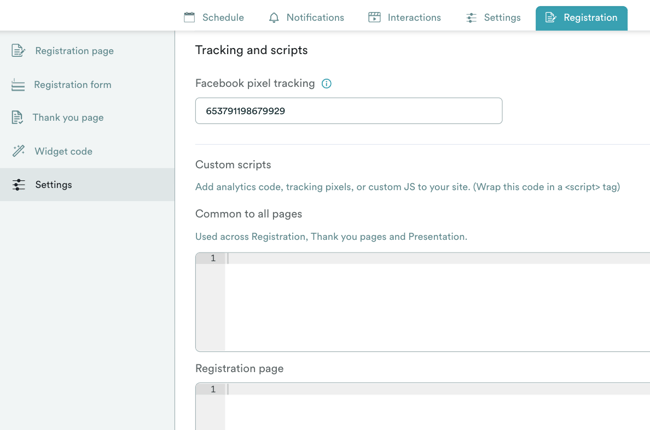Click the Interactions tab icon
Image resolution: width=650 pixels, height=430 pixels.
click(x=374, y=17)
